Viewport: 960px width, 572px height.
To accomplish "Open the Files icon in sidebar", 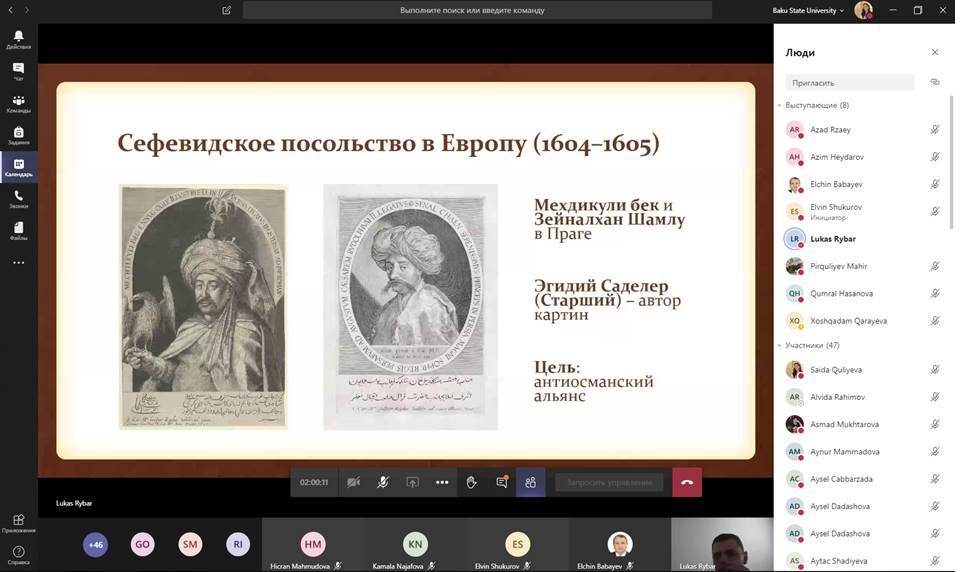I will 18,230.
